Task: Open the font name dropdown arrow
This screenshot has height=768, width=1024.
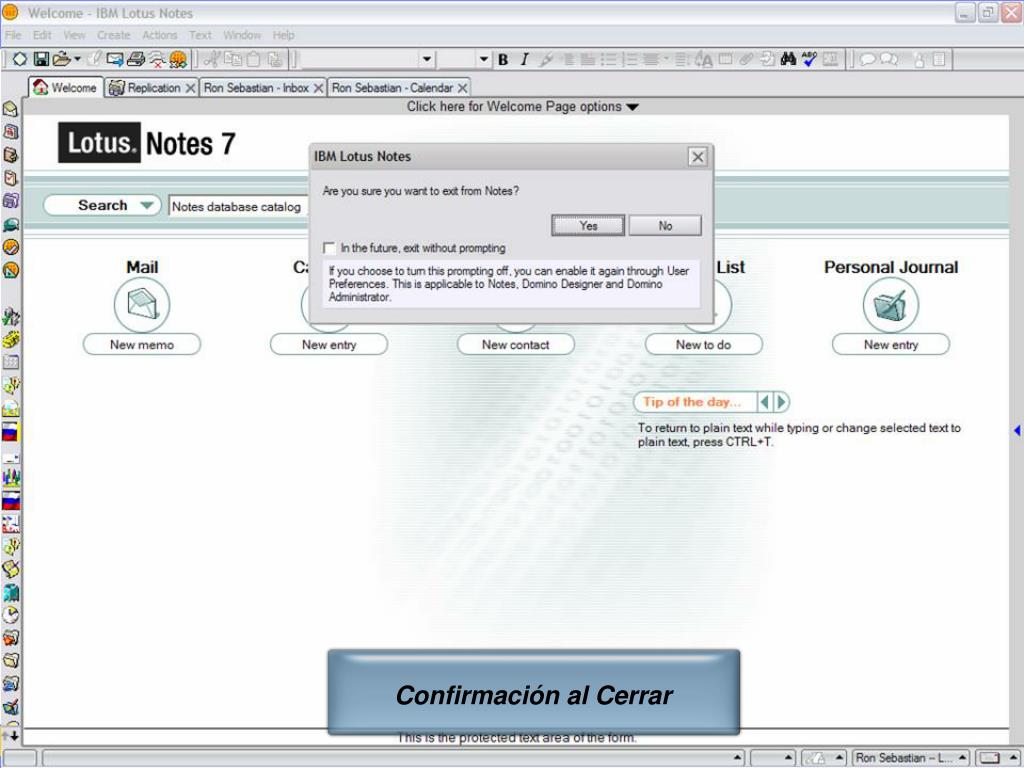Action: pyautogui.click(x=426, y=59)
